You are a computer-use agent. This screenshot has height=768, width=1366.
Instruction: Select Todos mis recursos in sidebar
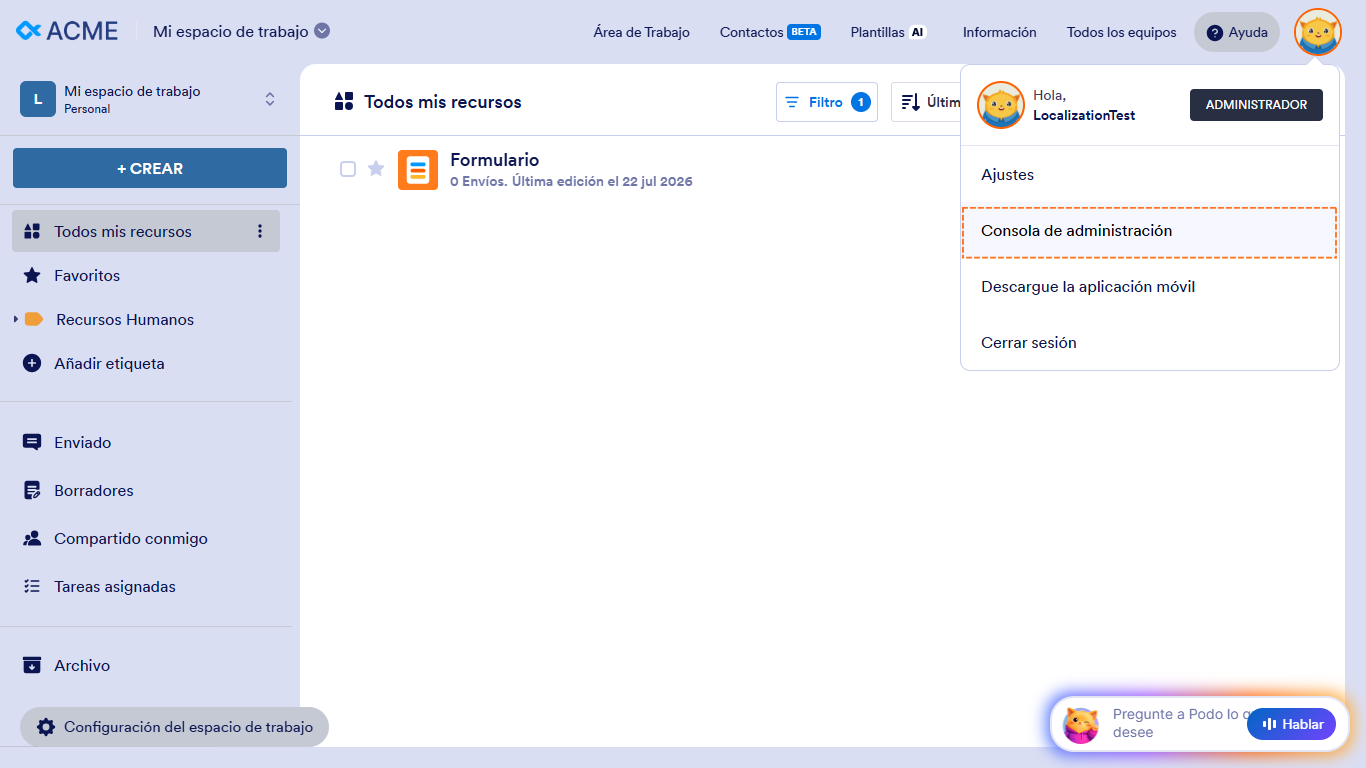[x=146, y=231]
